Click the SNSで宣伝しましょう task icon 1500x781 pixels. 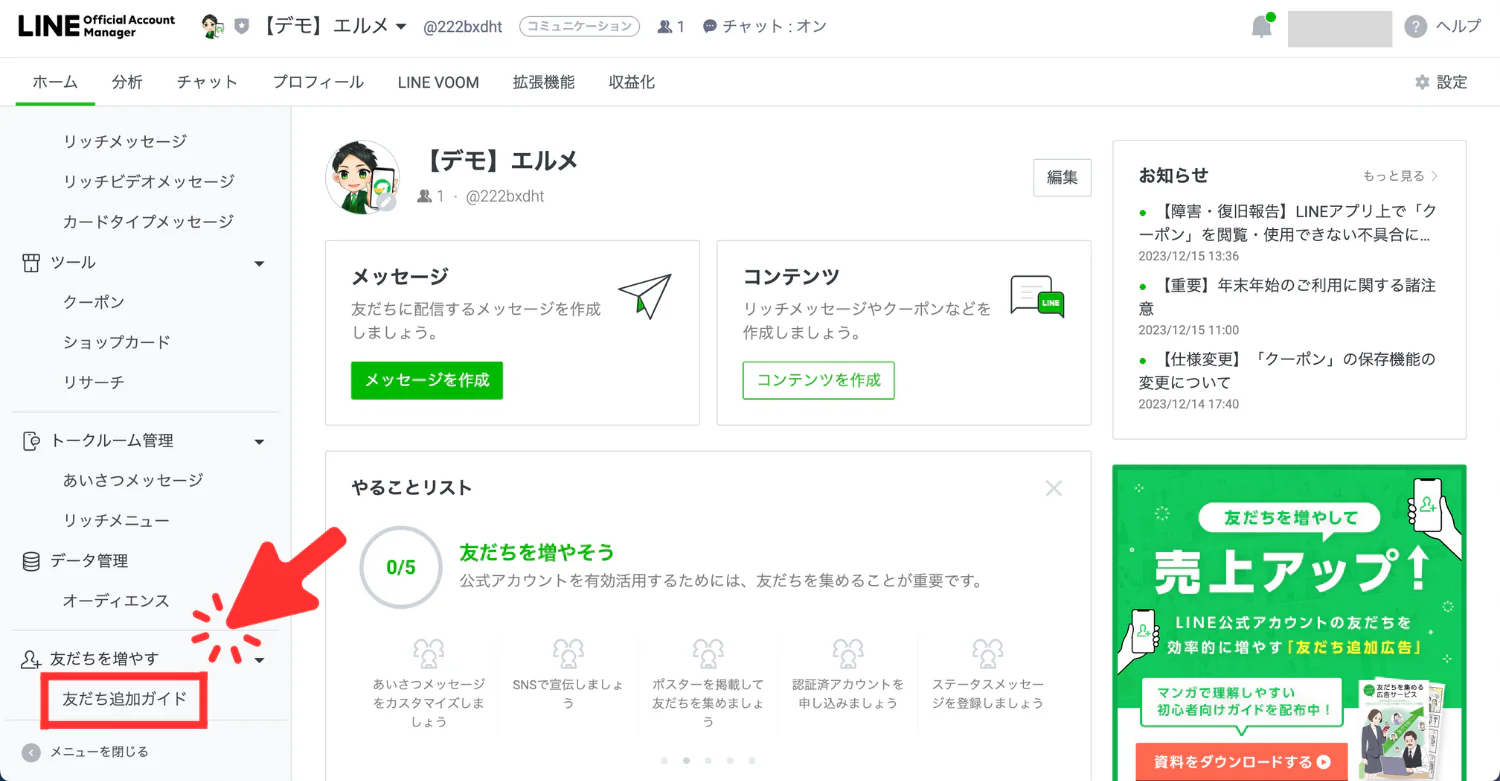pyautogui.click(x=568, y=654)
